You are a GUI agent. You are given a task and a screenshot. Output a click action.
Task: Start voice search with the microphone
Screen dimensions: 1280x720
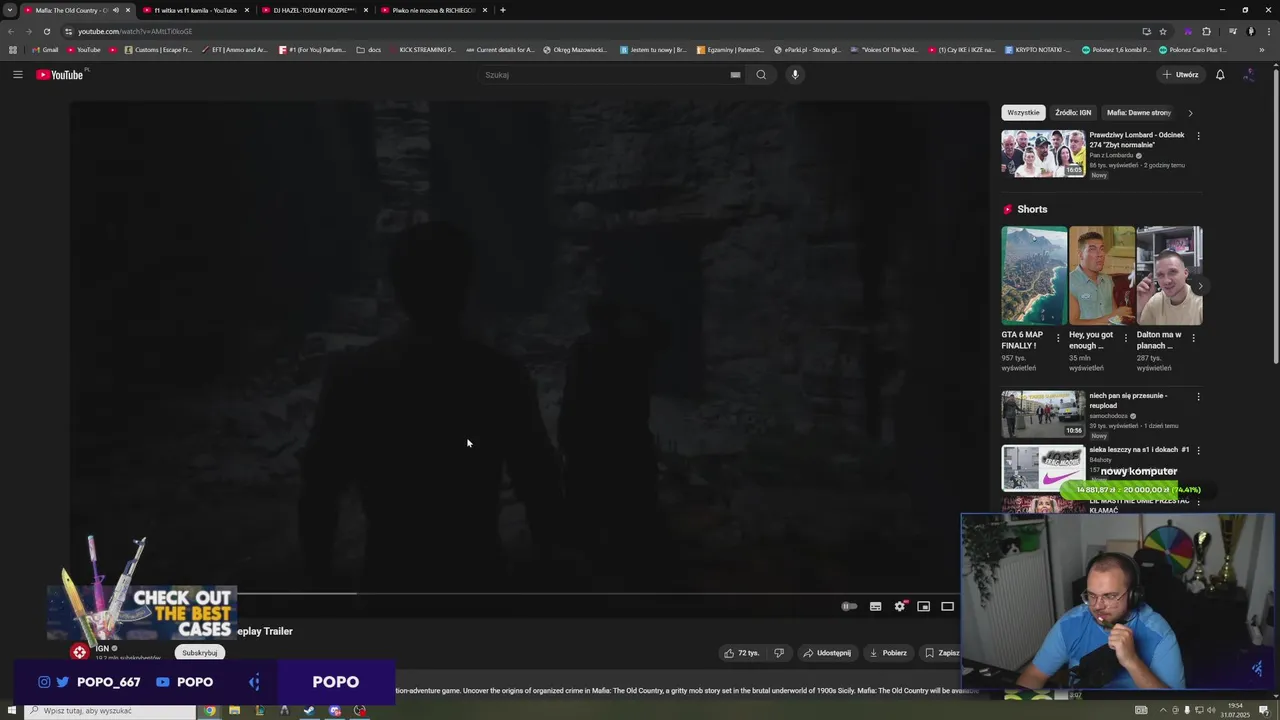795,75
